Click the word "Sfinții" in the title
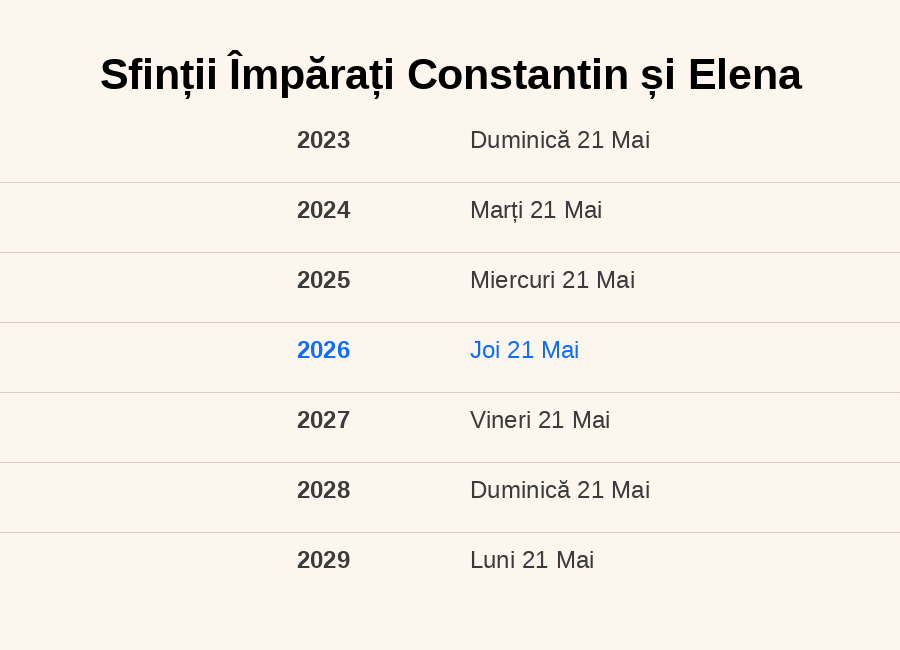 pyautogui.click(x=158, y=75)
